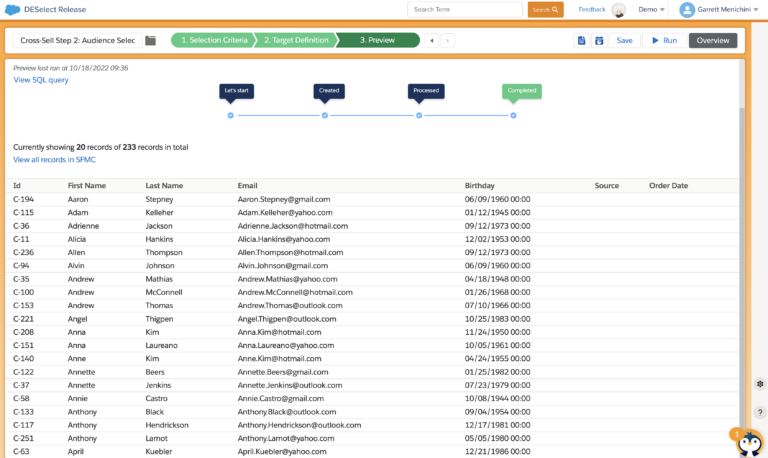Open the document template icon left of Save
768x458 pixels.
click(x=581, y=41)
